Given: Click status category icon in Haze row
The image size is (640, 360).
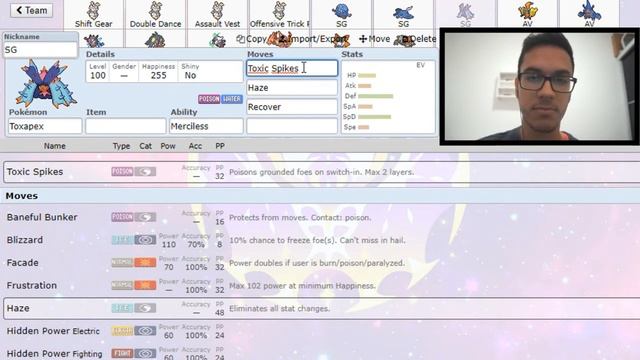Looking at the screenshot, I should [x=145, y=308].
